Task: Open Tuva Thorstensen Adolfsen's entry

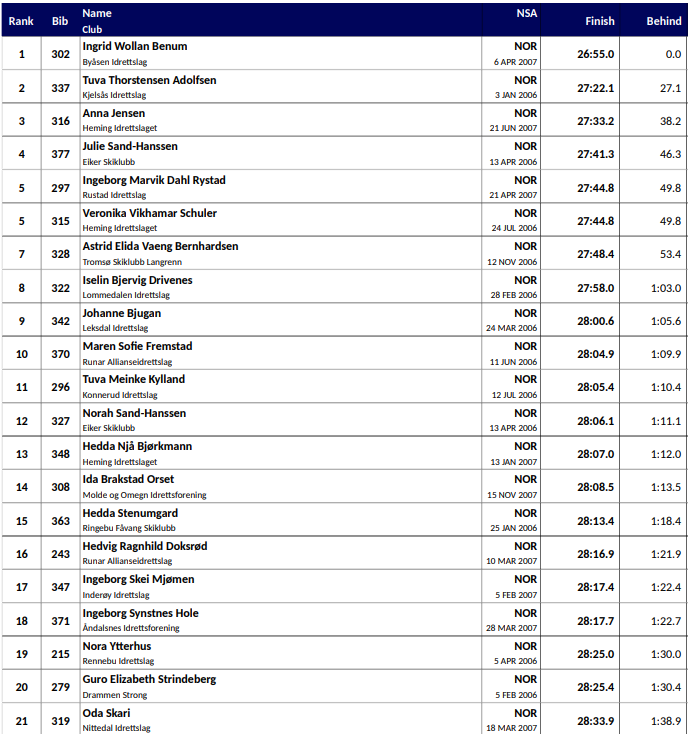Action: pyautogui.click(x=149, y=80)
